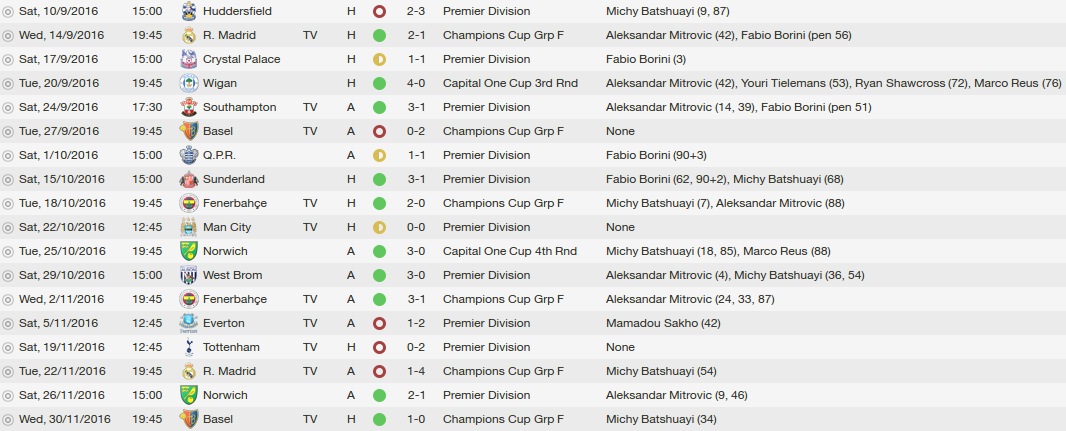Open the 4-0 result against Wigan
Viewport: 1066px width, 431px height.
416,84
